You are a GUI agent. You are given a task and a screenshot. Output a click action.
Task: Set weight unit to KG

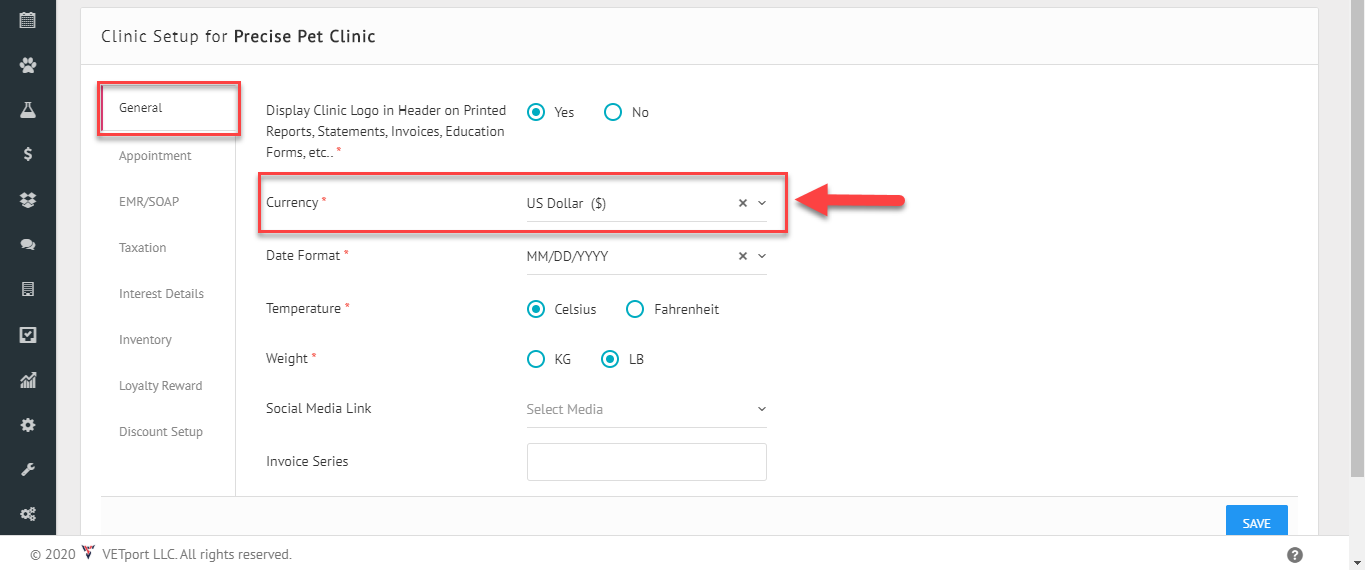point(536,359)
